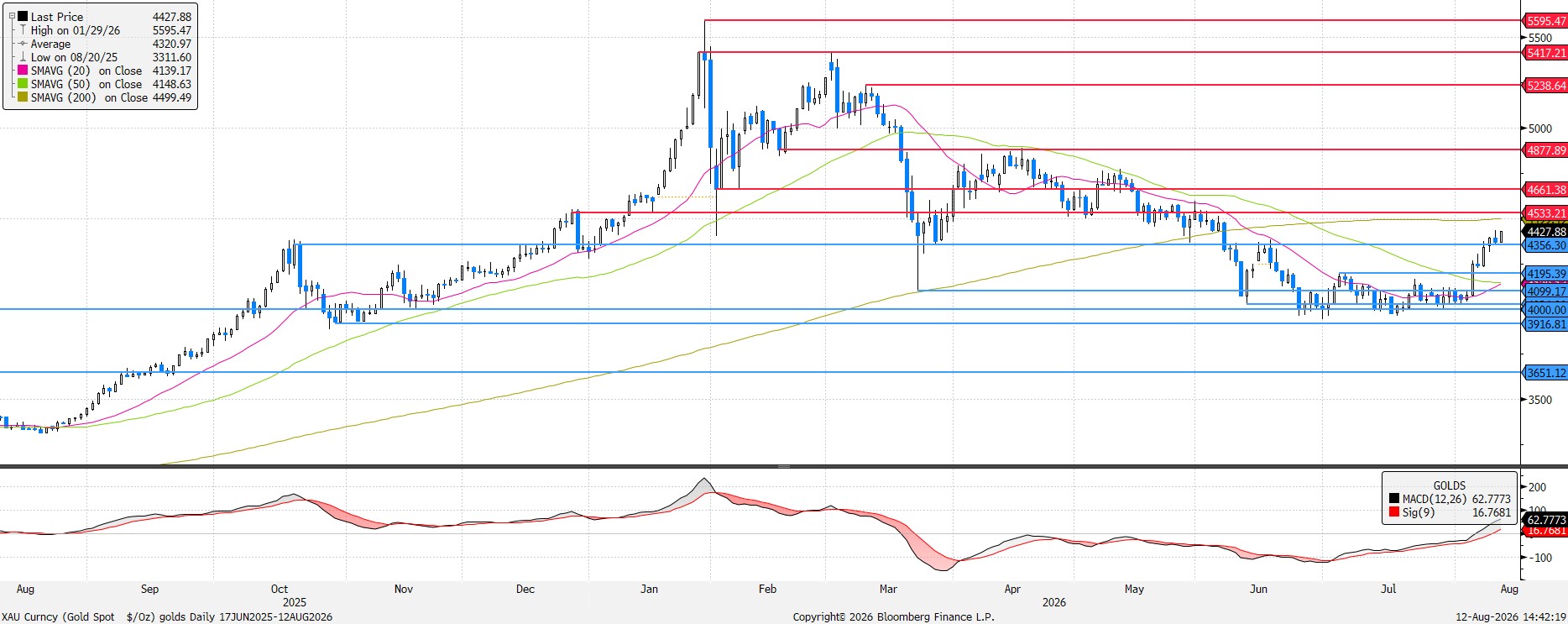Click the GOLDS title in MACD legend

1449,485
